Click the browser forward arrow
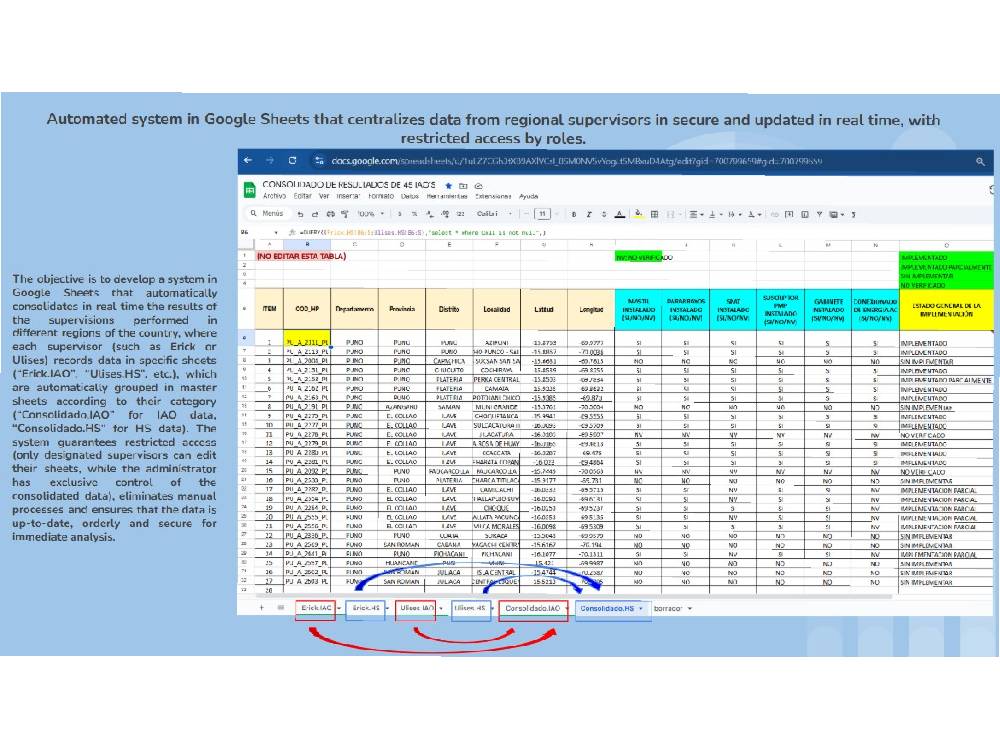 click(x=270, y=161)
